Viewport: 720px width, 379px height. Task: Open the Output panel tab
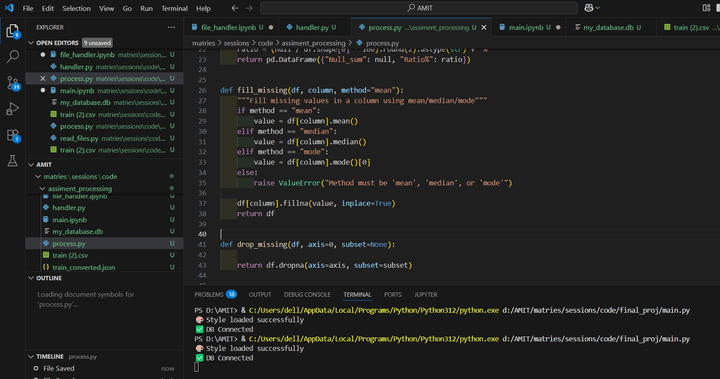pyautogui.click(x=260, y=294)
